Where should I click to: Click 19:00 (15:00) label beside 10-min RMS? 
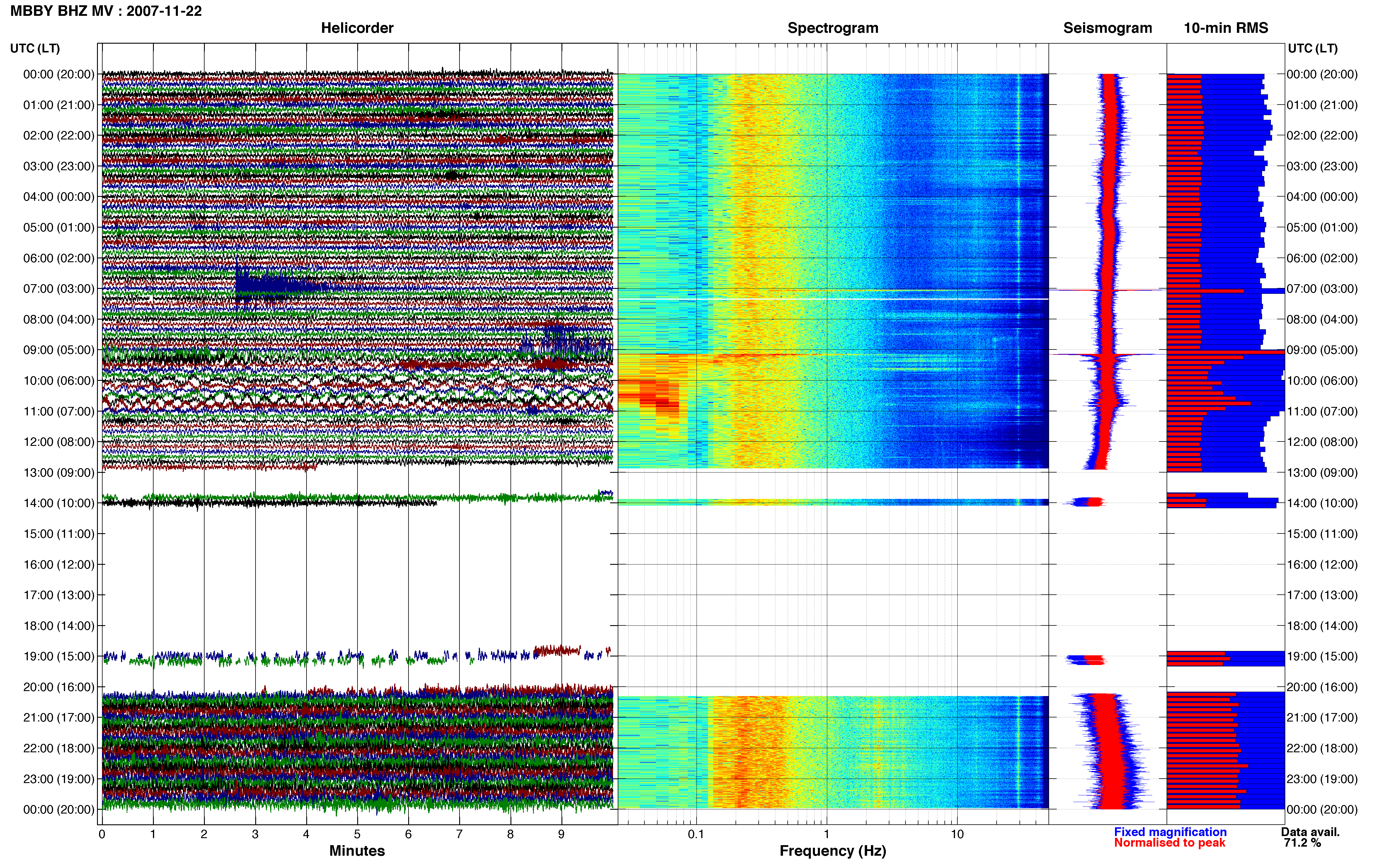(x=1322, y=656)
